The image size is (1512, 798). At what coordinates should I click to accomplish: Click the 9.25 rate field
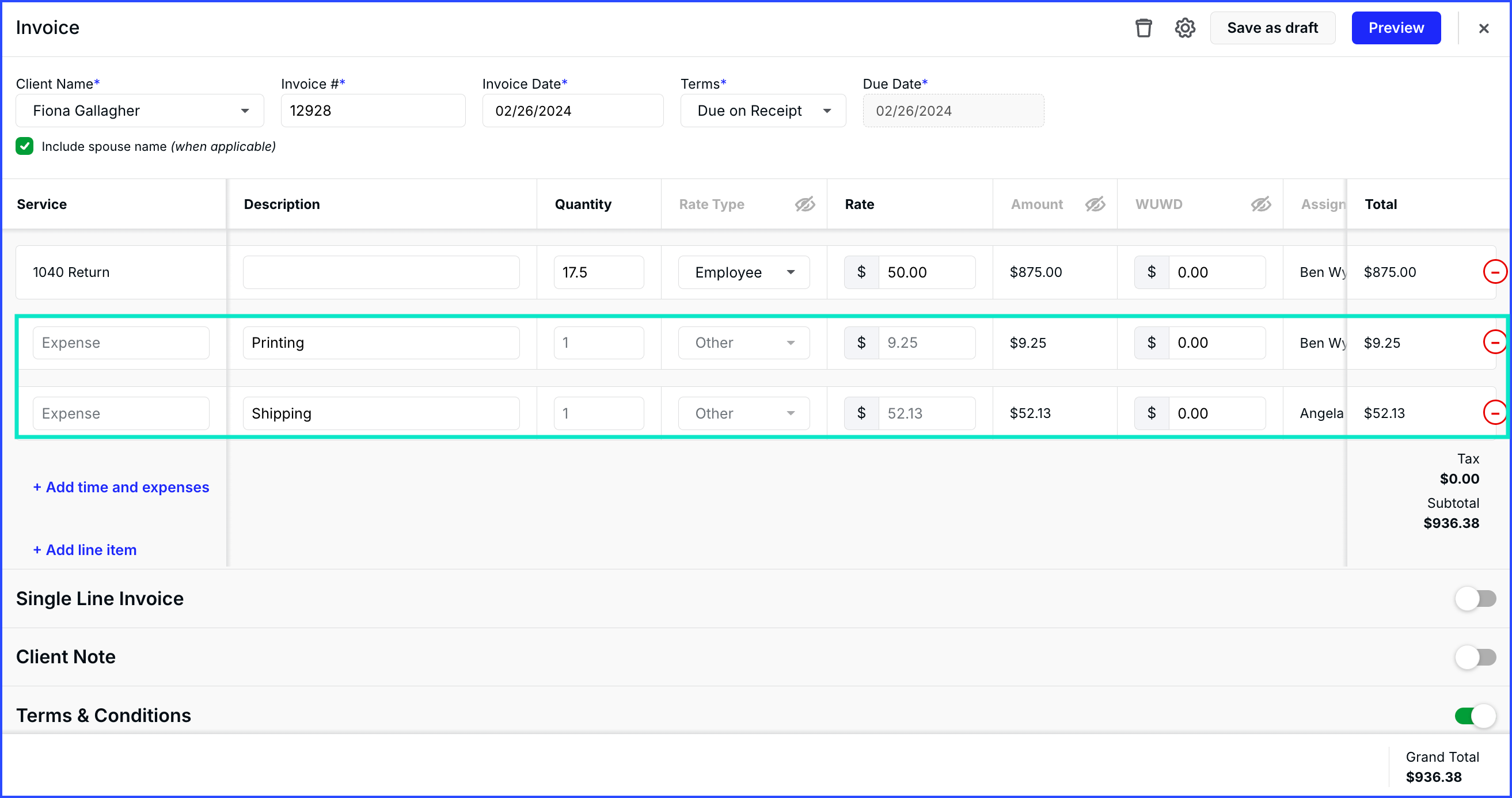pos(926,343)
